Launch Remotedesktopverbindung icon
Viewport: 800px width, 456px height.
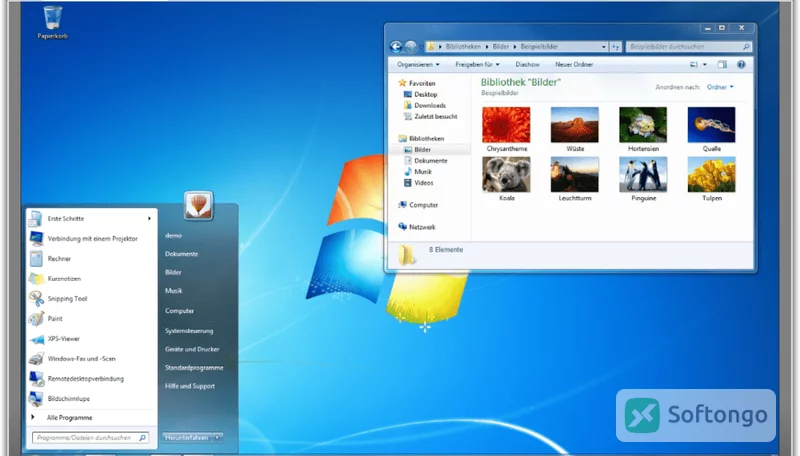[x=36, y=378]
